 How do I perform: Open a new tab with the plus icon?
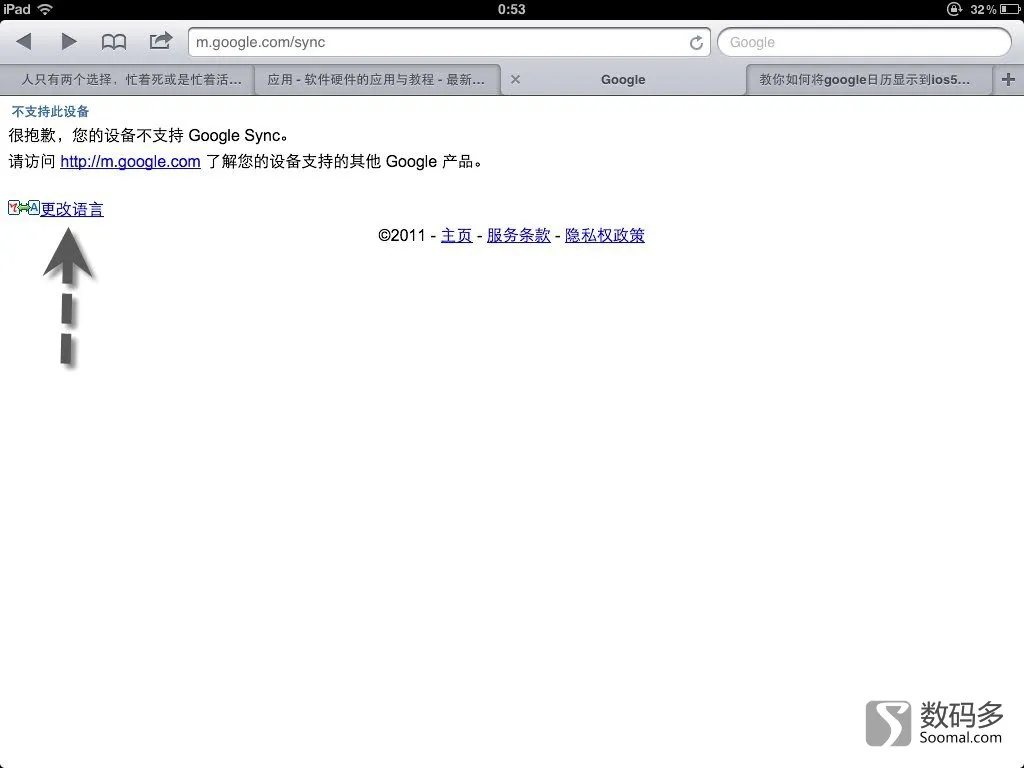point(1008,80)
